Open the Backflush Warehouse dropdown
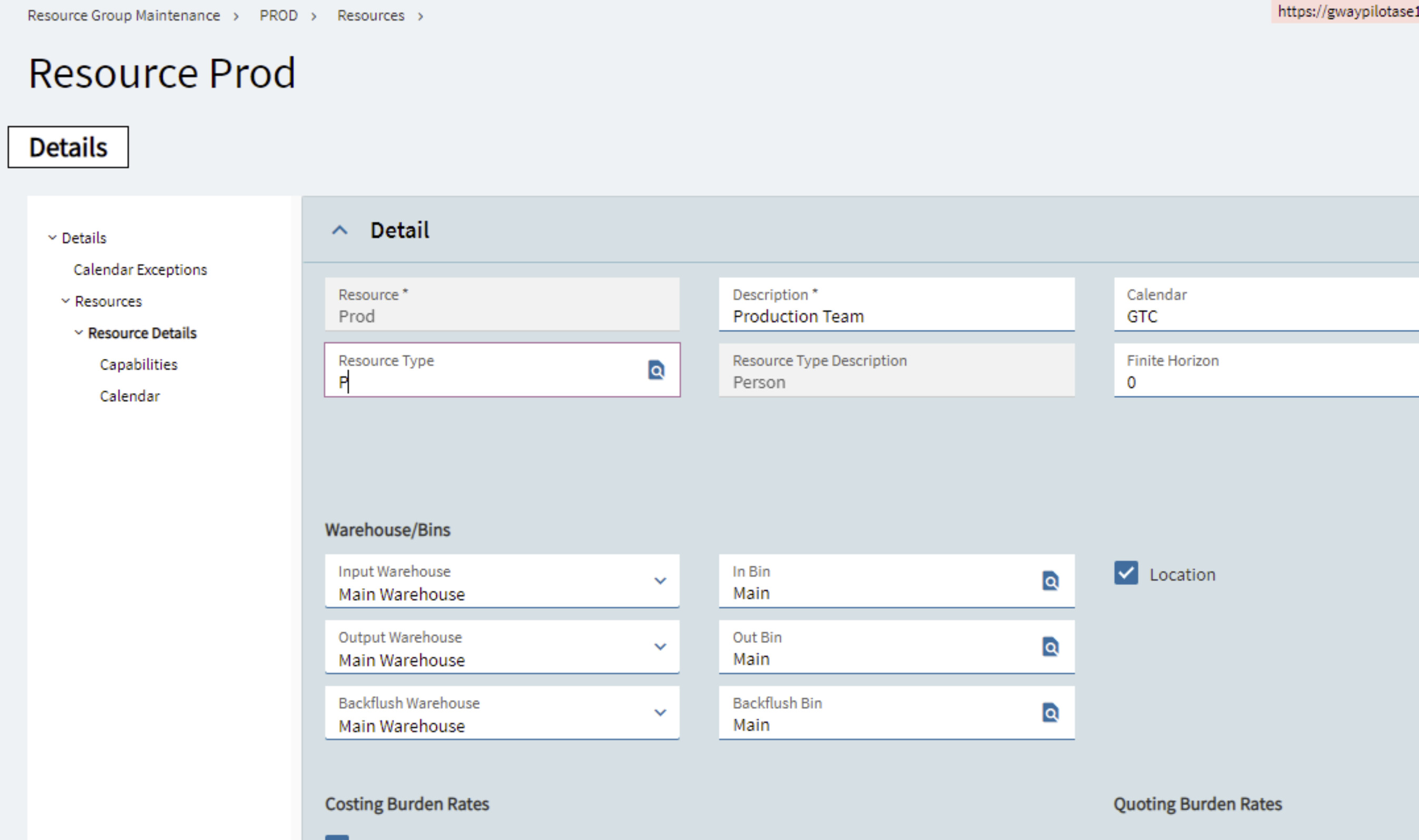1419x840 pixels. pyautogui.click(x=660, y=712)
